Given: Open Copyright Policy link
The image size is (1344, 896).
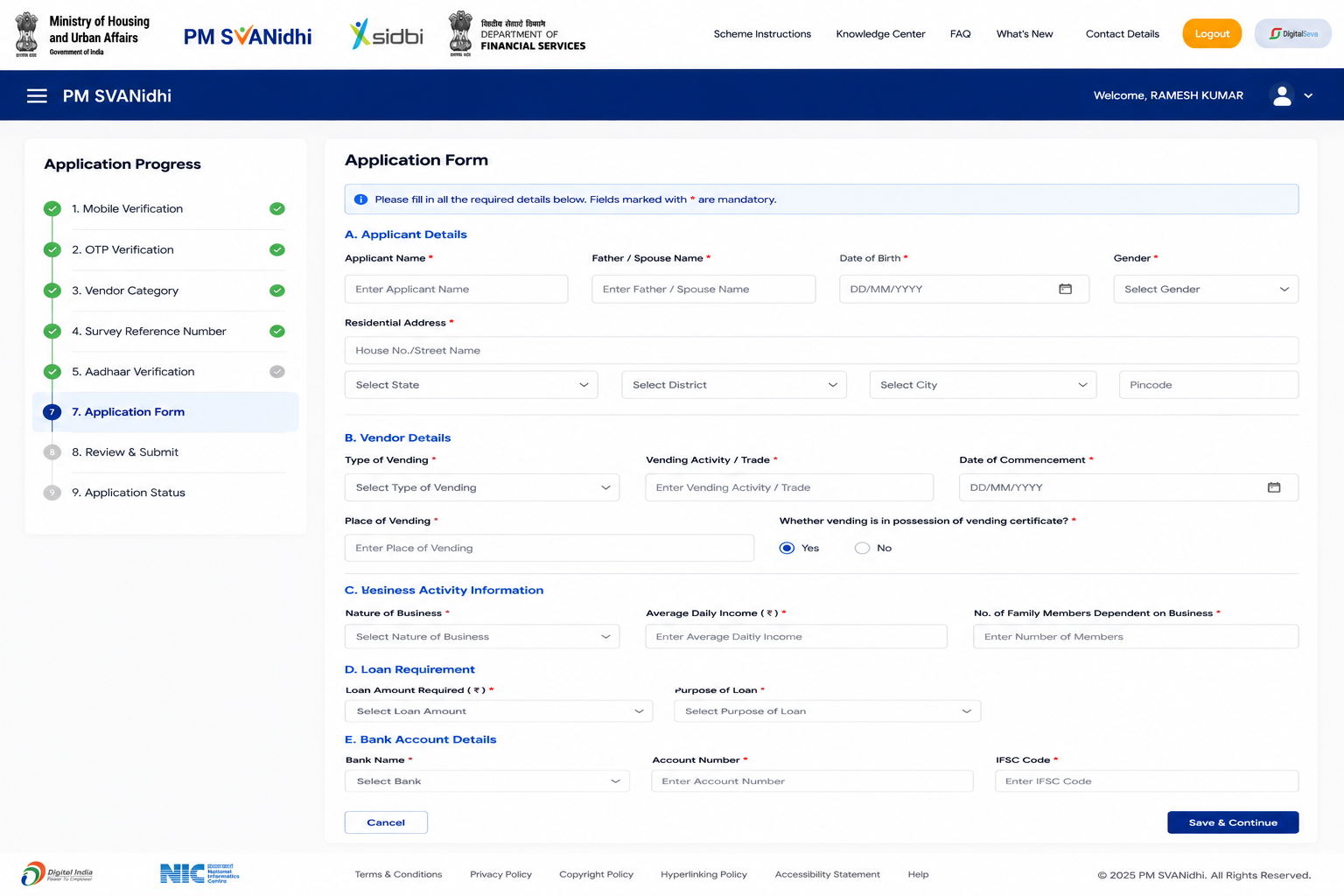Looking at the screenshot, I should [x=596, y=874].
